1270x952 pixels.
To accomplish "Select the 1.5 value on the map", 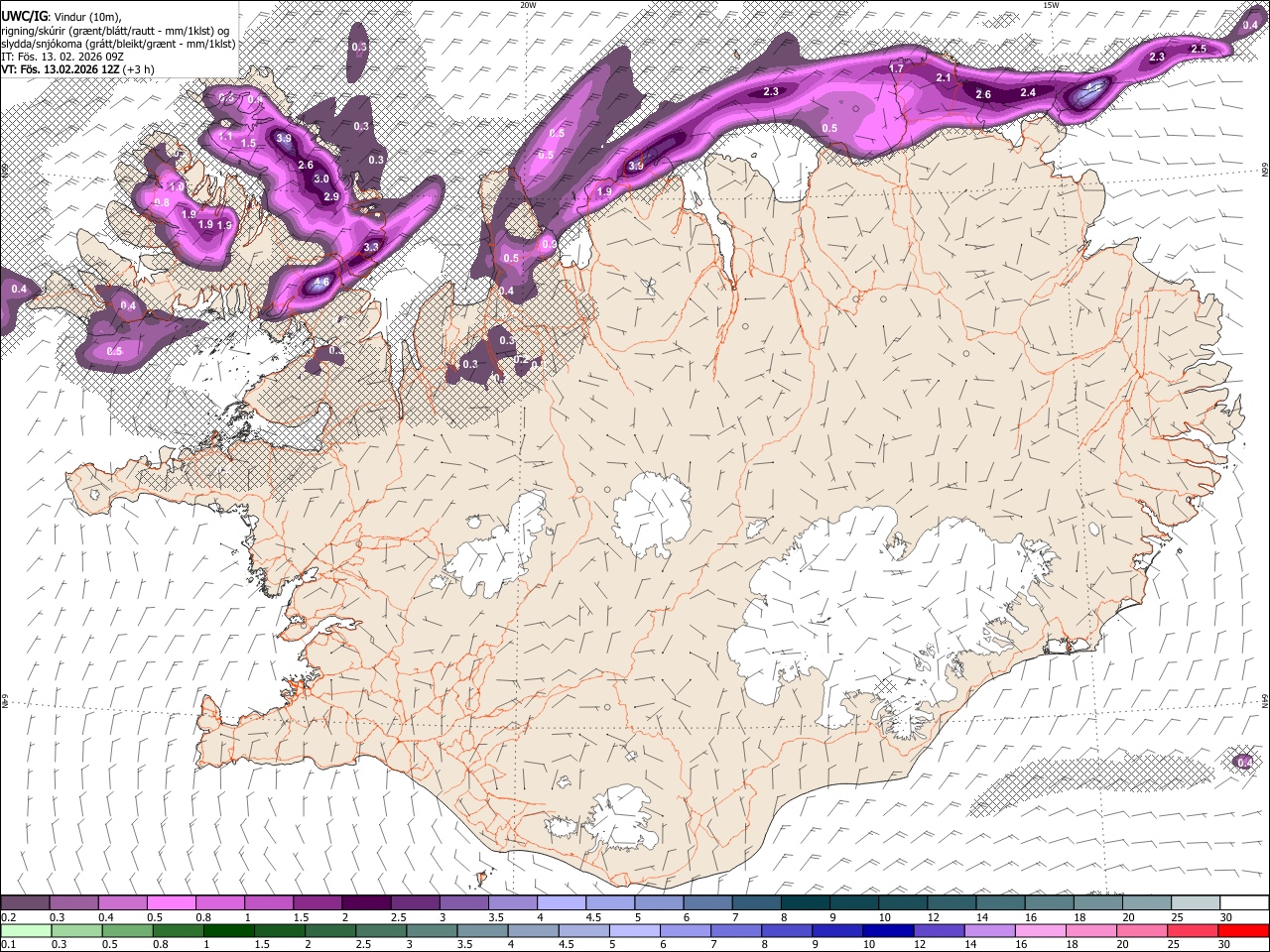I will (248, 144).
